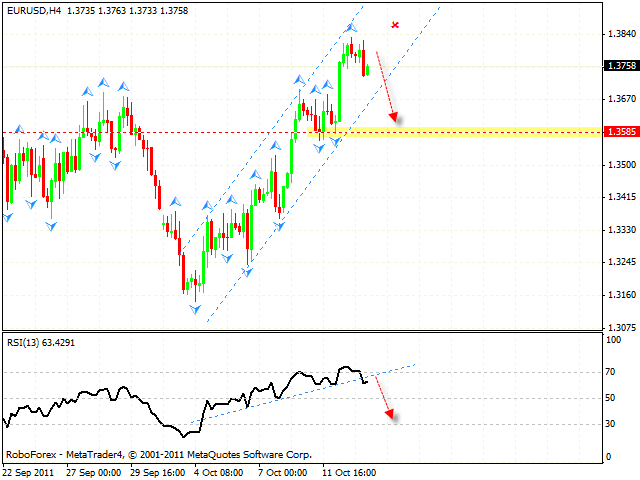The image size is (640, 480).
Task: Click the red X marker above the channel
Action: [396, 25]
